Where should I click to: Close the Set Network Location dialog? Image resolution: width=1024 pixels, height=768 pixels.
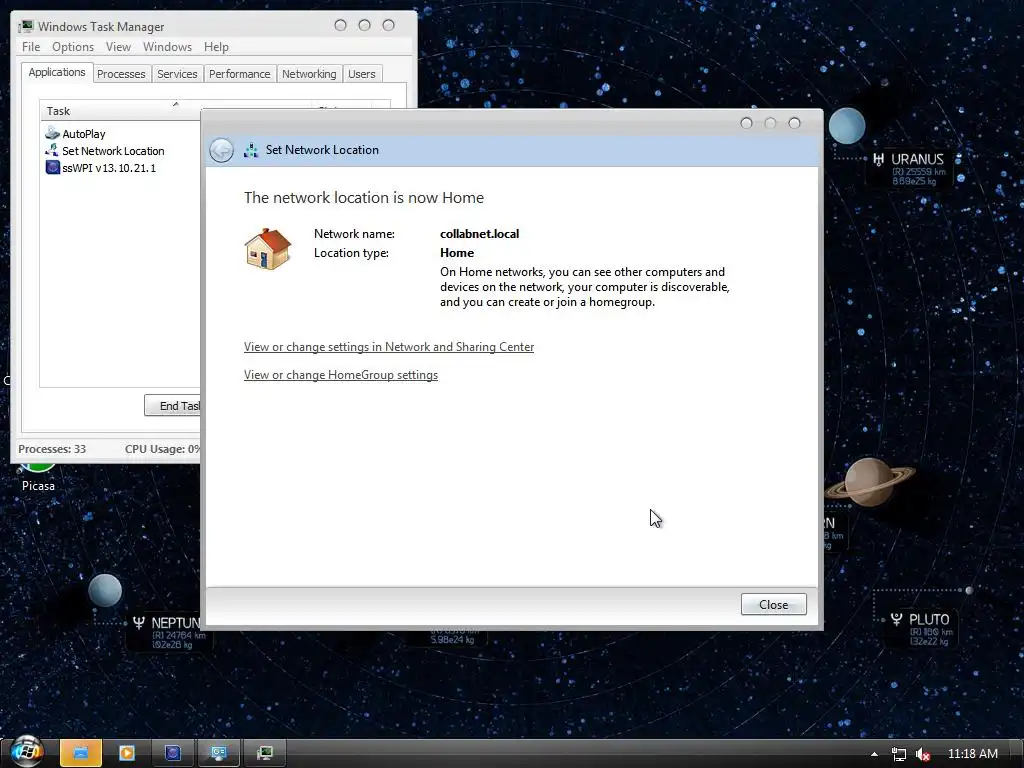(x=773, y=605)
